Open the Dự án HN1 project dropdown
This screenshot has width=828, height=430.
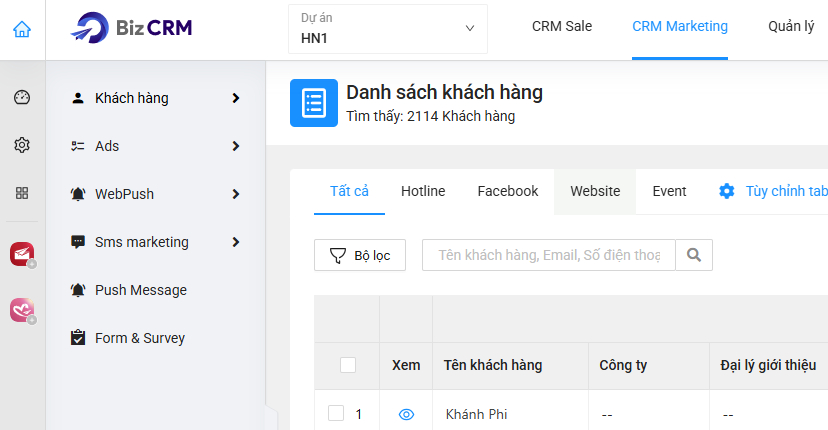pyautogui.click(x=388, y=29)
